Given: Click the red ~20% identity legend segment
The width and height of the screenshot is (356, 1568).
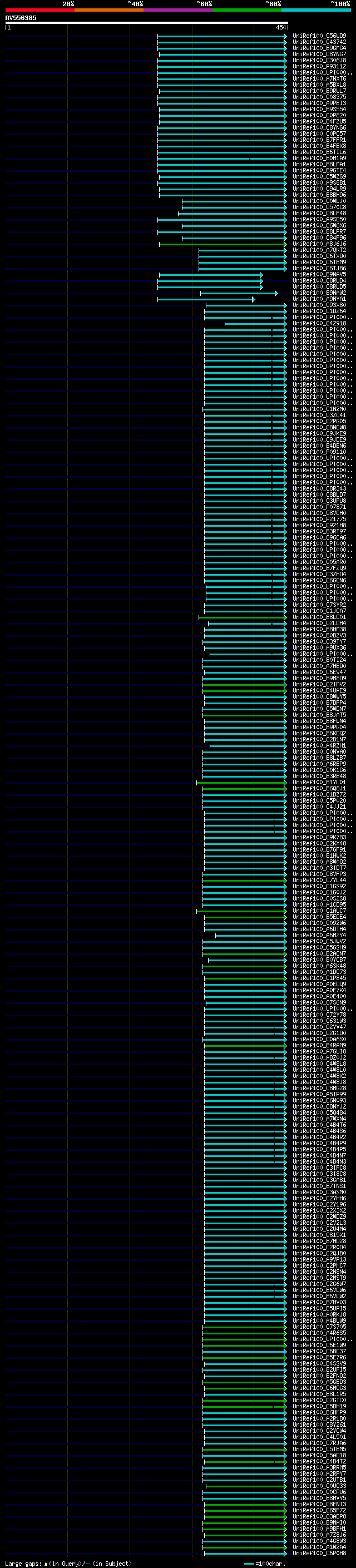Looking at the screenshot, I should tap(39, 10).
